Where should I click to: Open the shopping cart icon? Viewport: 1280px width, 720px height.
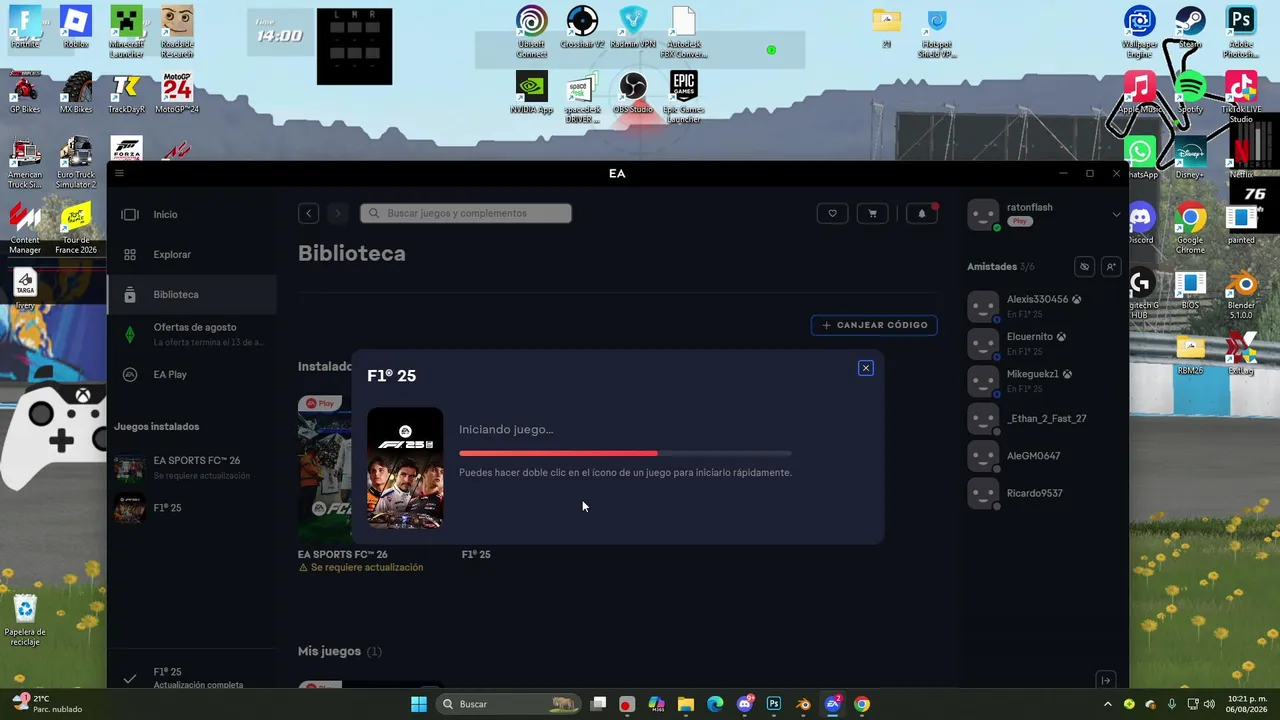[872, 213]
